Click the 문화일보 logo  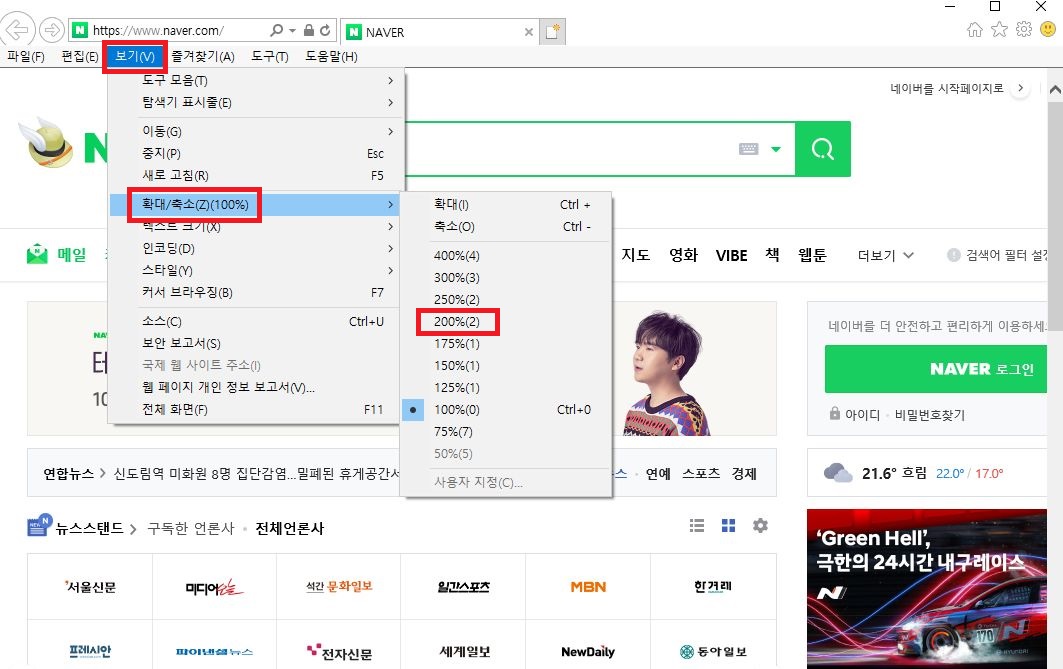click(339, 586)
